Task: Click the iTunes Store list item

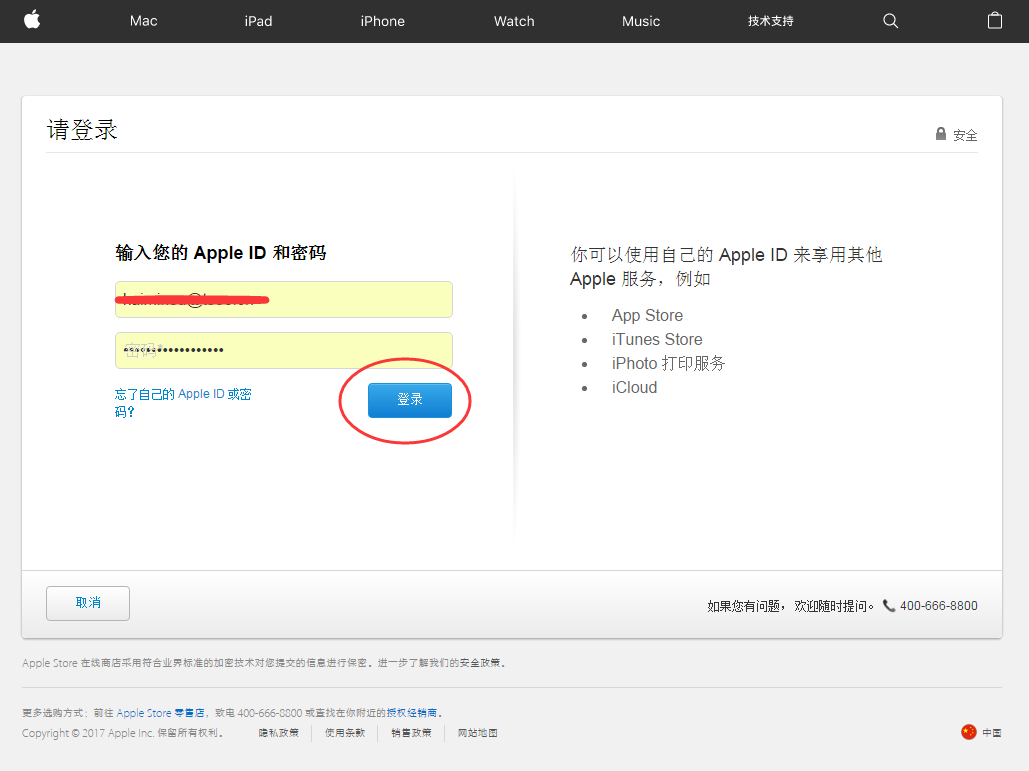Action: [x=657, y=339]
